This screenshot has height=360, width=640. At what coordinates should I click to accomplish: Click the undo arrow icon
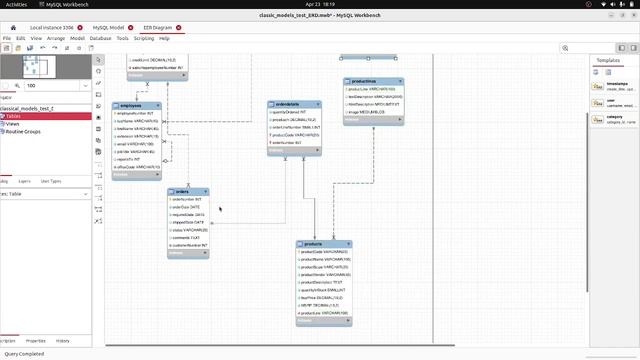42,48
